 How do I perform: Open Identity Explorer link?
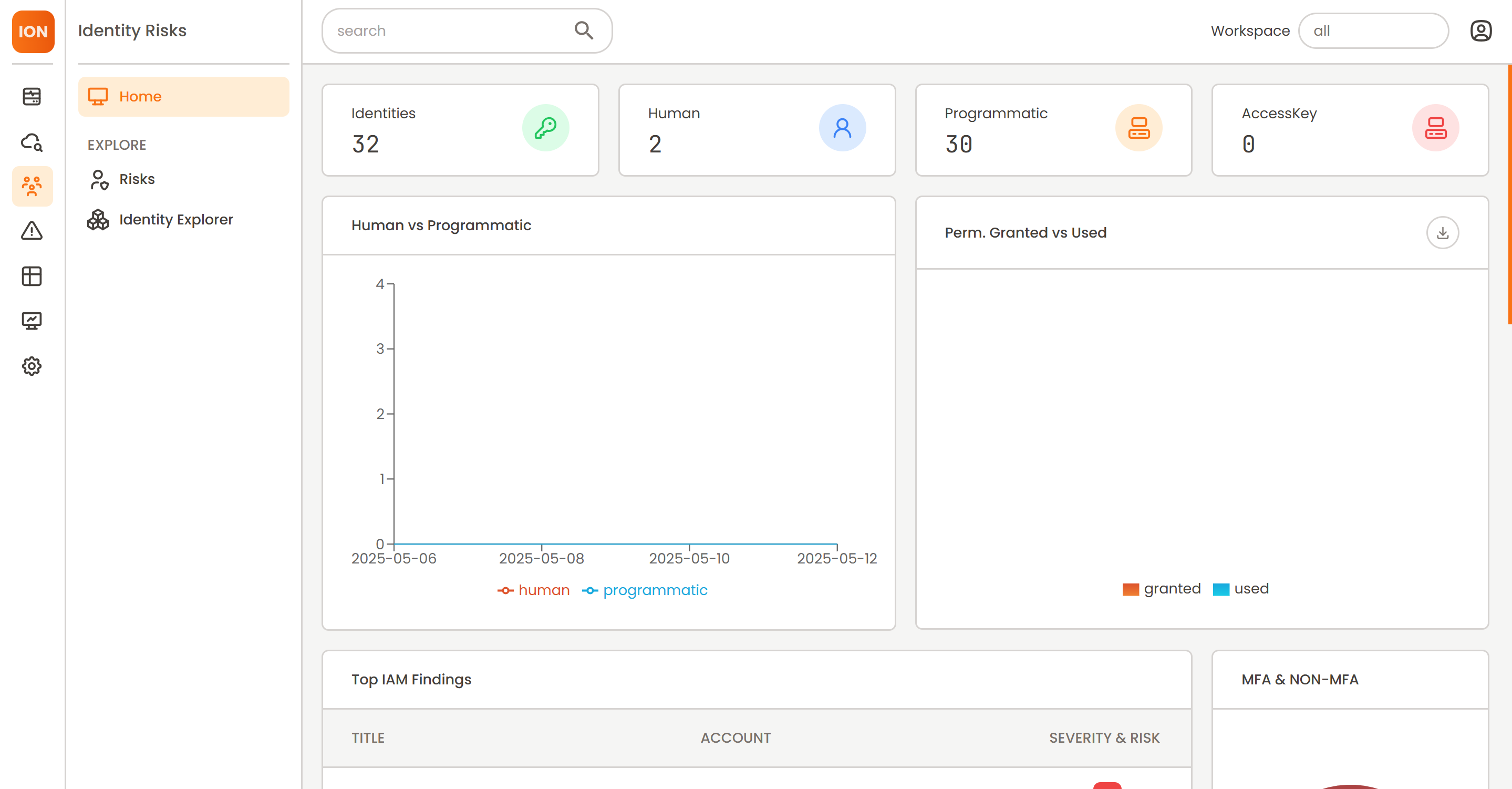(175, 219)
